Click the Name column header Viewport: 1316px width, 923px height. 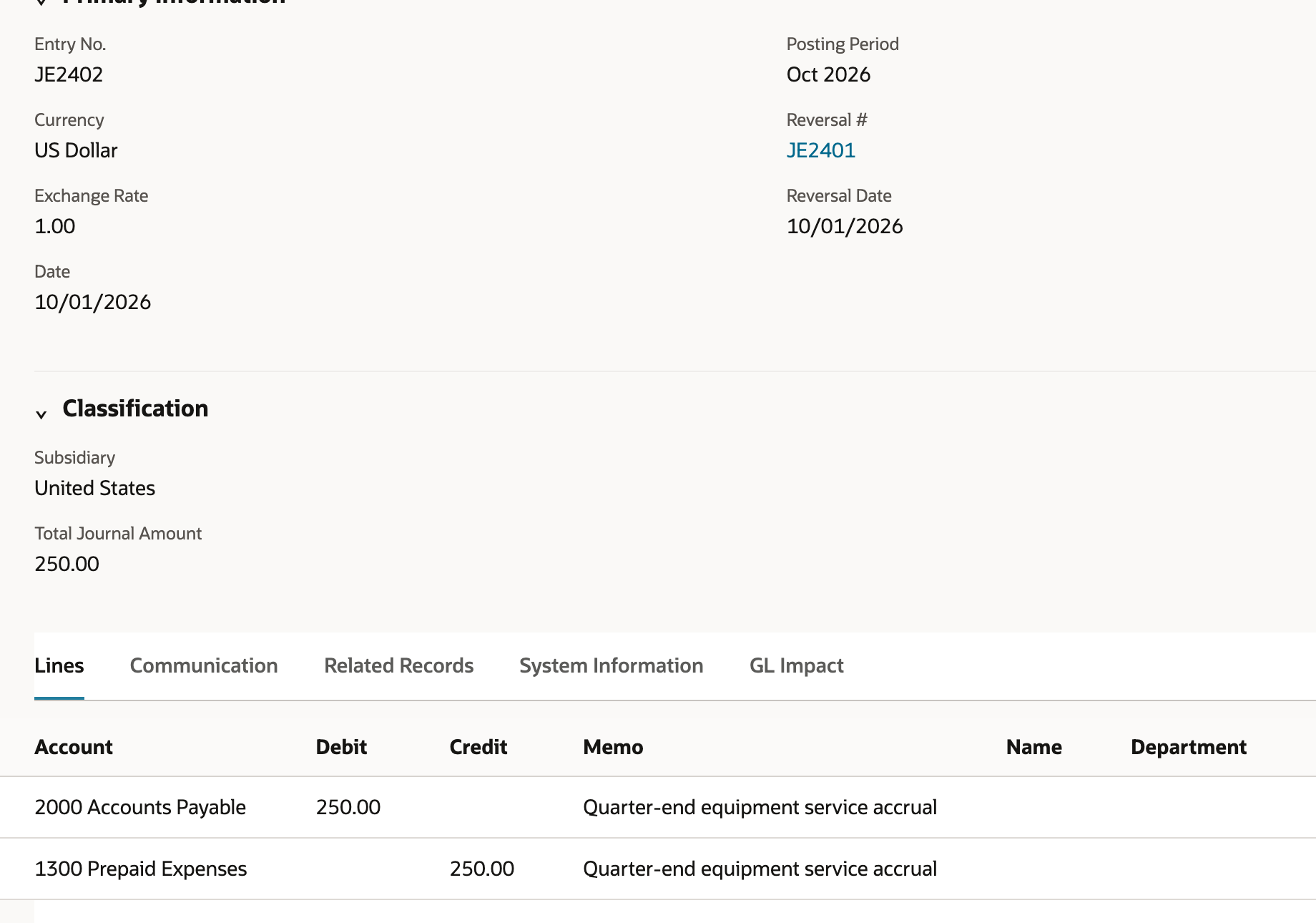point(1034,747)
